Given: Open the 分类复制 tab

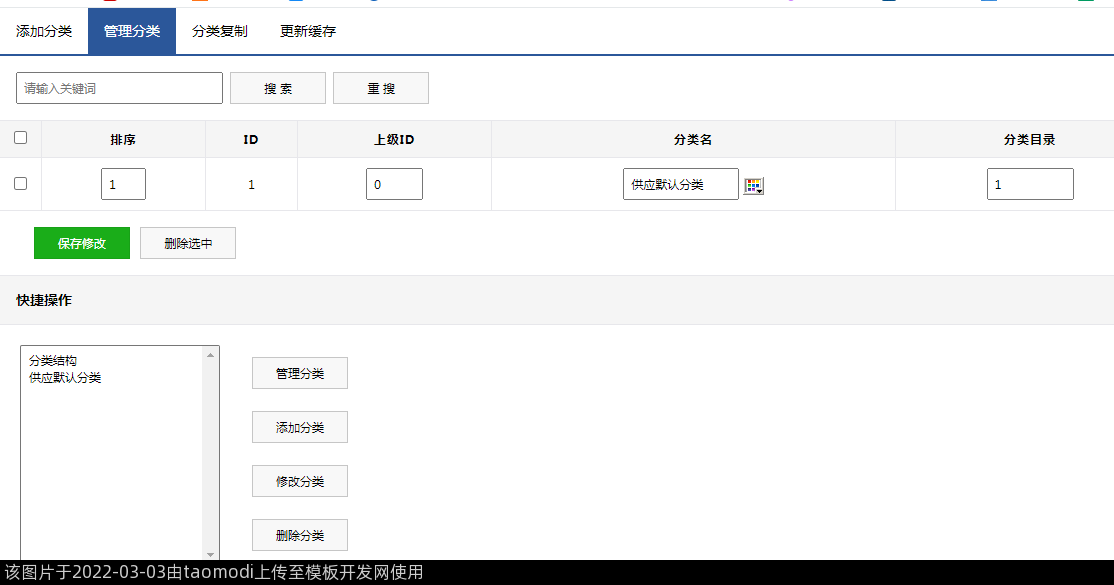Looking at the screenshot, I should click(x=220, y=31).
